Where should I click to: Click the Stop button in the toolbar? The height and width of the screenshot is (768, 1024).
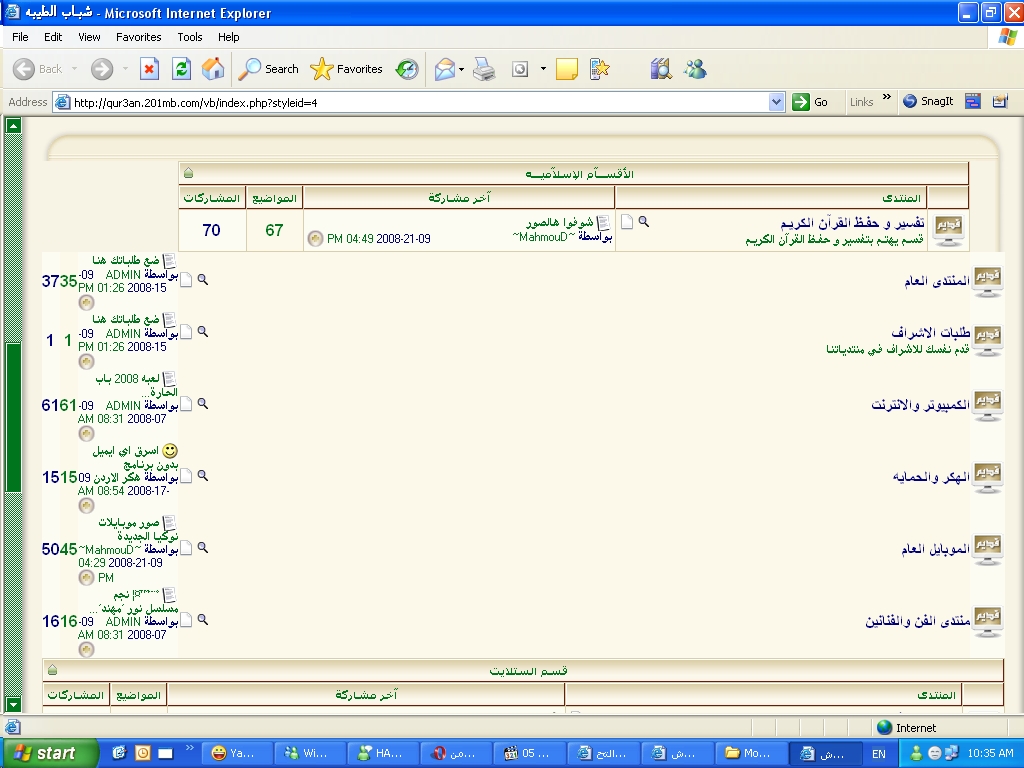point(149,69)
